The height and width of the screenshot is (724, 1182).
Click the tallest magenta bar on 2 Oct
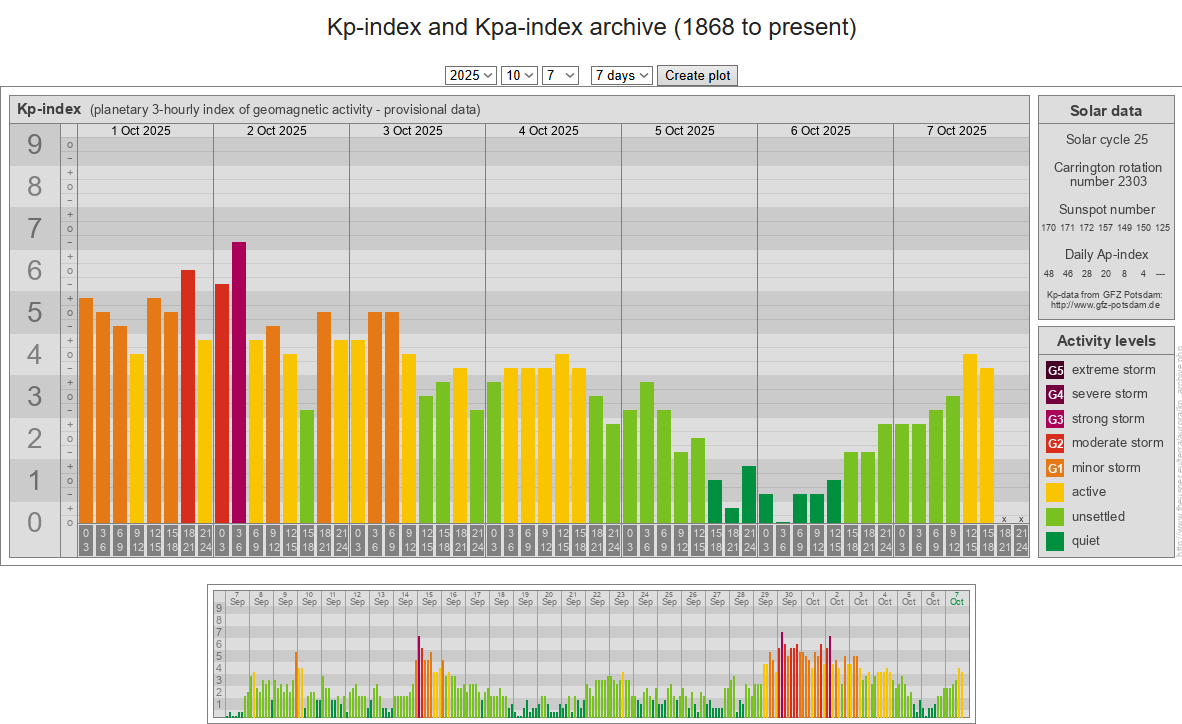(239, 380)
